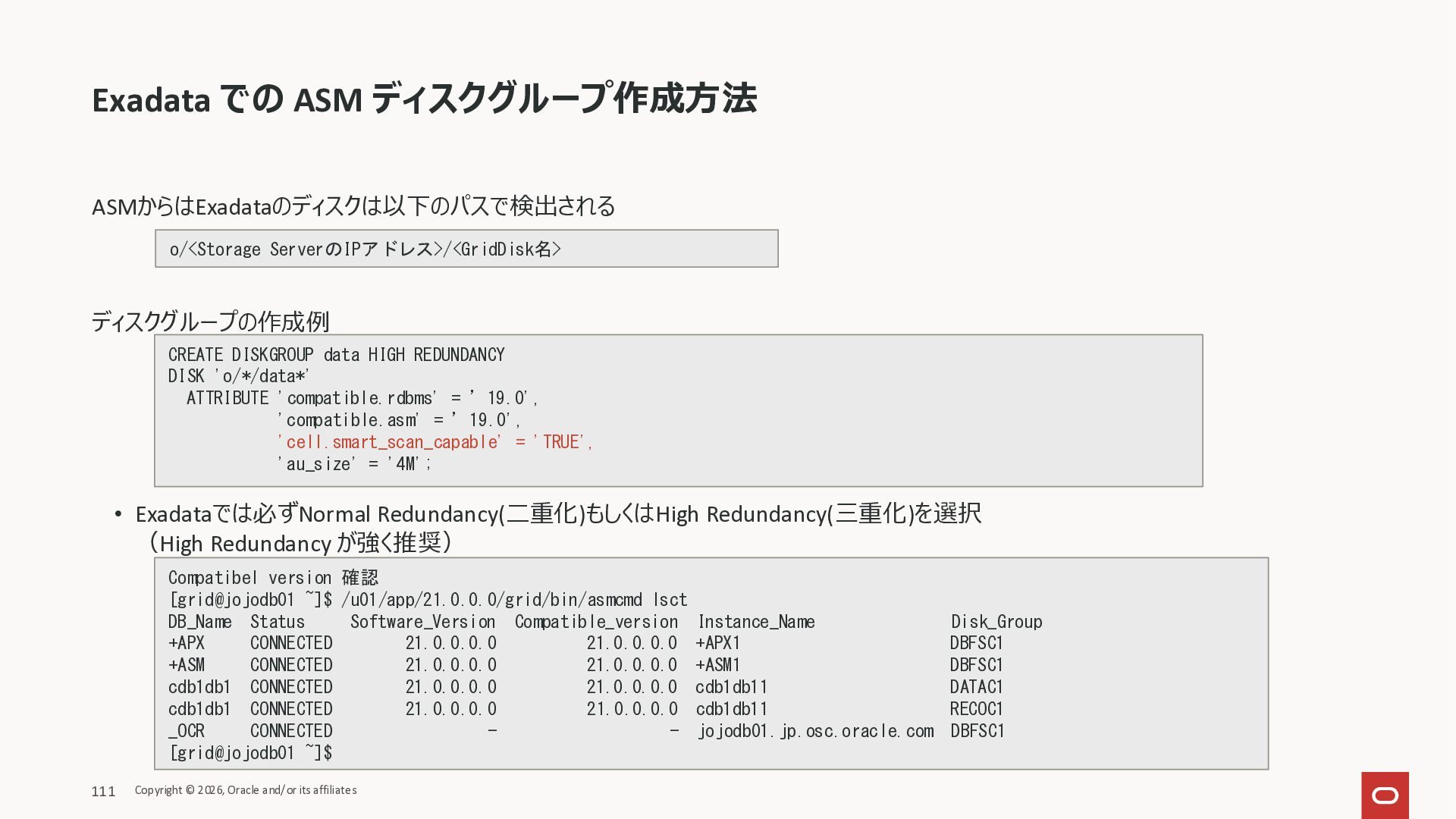The image size is (1456, 819).
Task: Click the jojodb01.jp.osc.oracle.com instance name
Action: pyautogui.click(x=815, y=731)
